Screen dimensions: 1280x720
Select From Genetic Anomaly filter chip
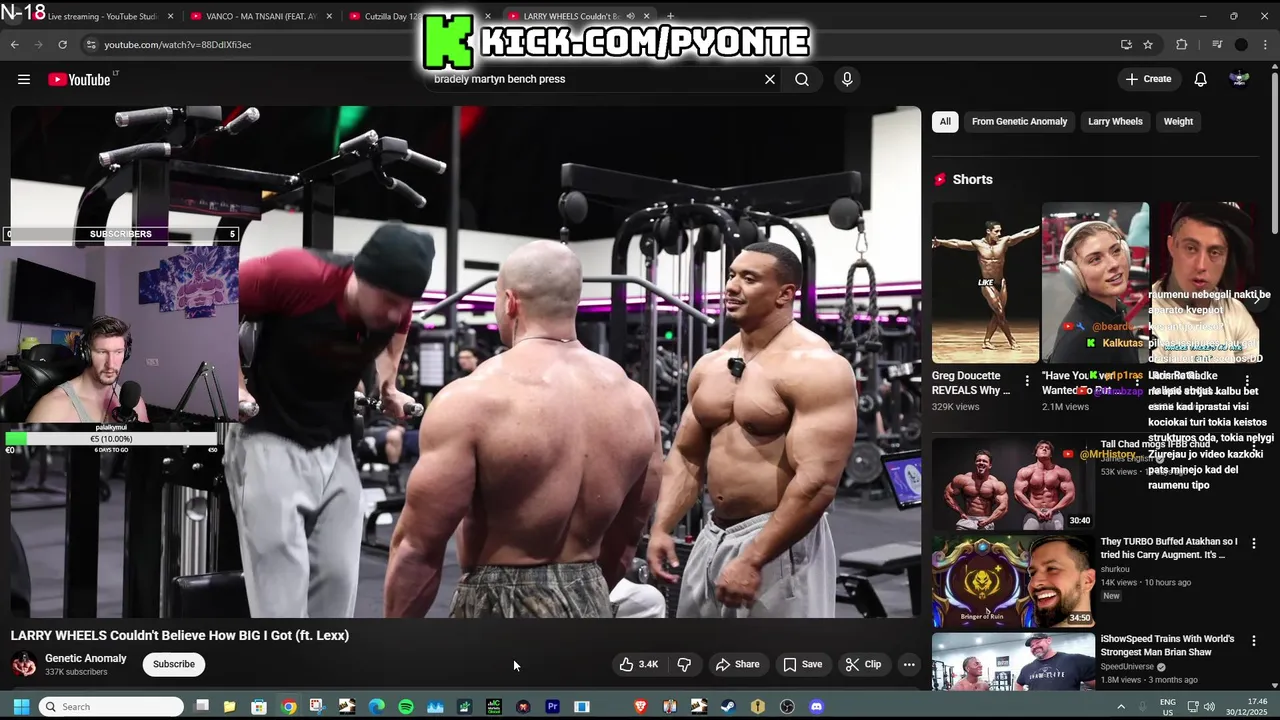pyautogui.click(x=1019, y=121)
